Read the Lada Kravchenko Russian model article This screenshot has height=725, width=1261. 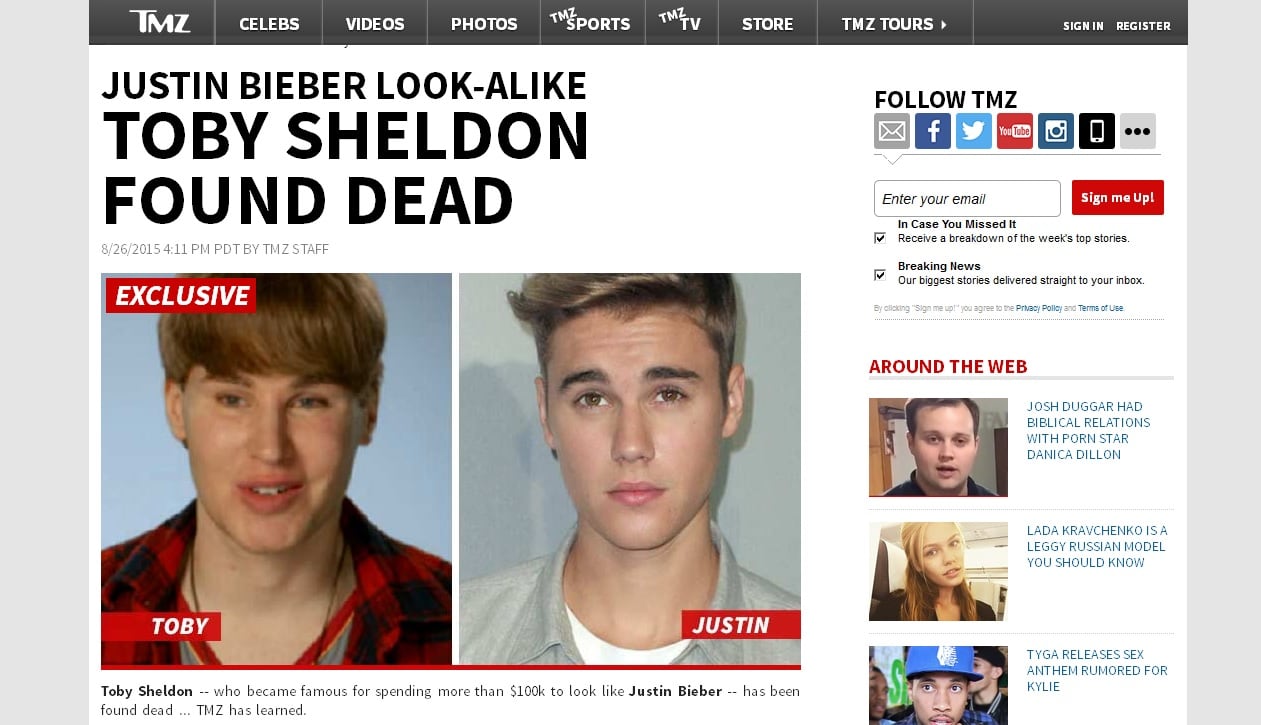tap(1097, 546)
